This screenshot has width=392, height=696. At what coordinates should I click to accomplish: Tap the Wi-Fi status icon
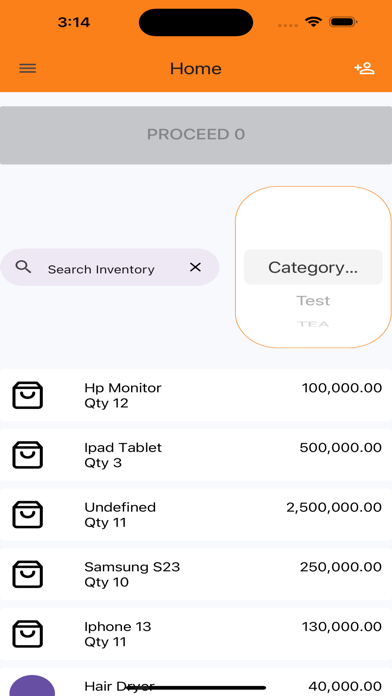click(313, 22)
